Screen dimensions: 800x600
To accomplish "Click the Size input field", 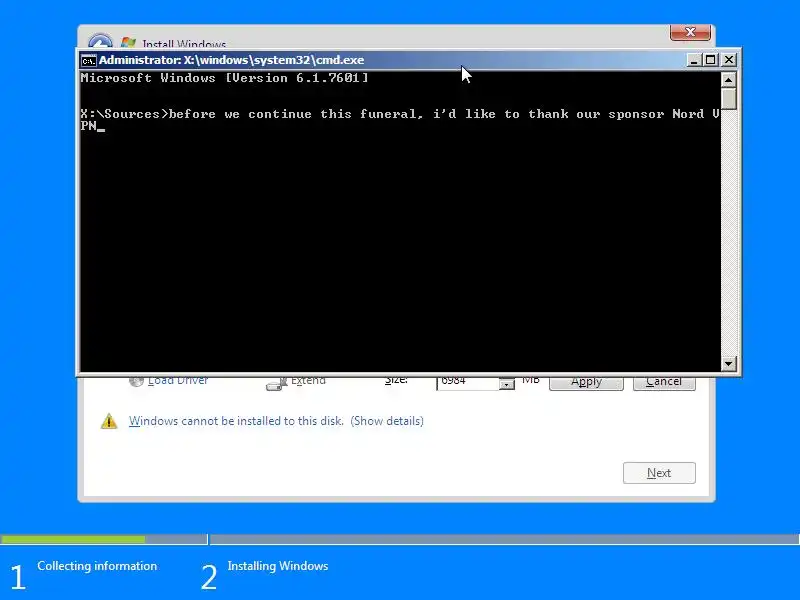I will click(x=468, y=383).
